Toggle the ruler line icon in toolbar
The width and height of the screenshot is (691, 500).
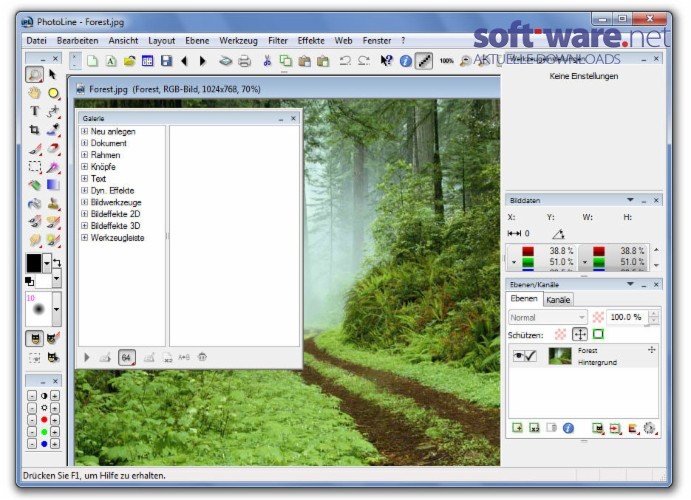[x=424, y=61]
